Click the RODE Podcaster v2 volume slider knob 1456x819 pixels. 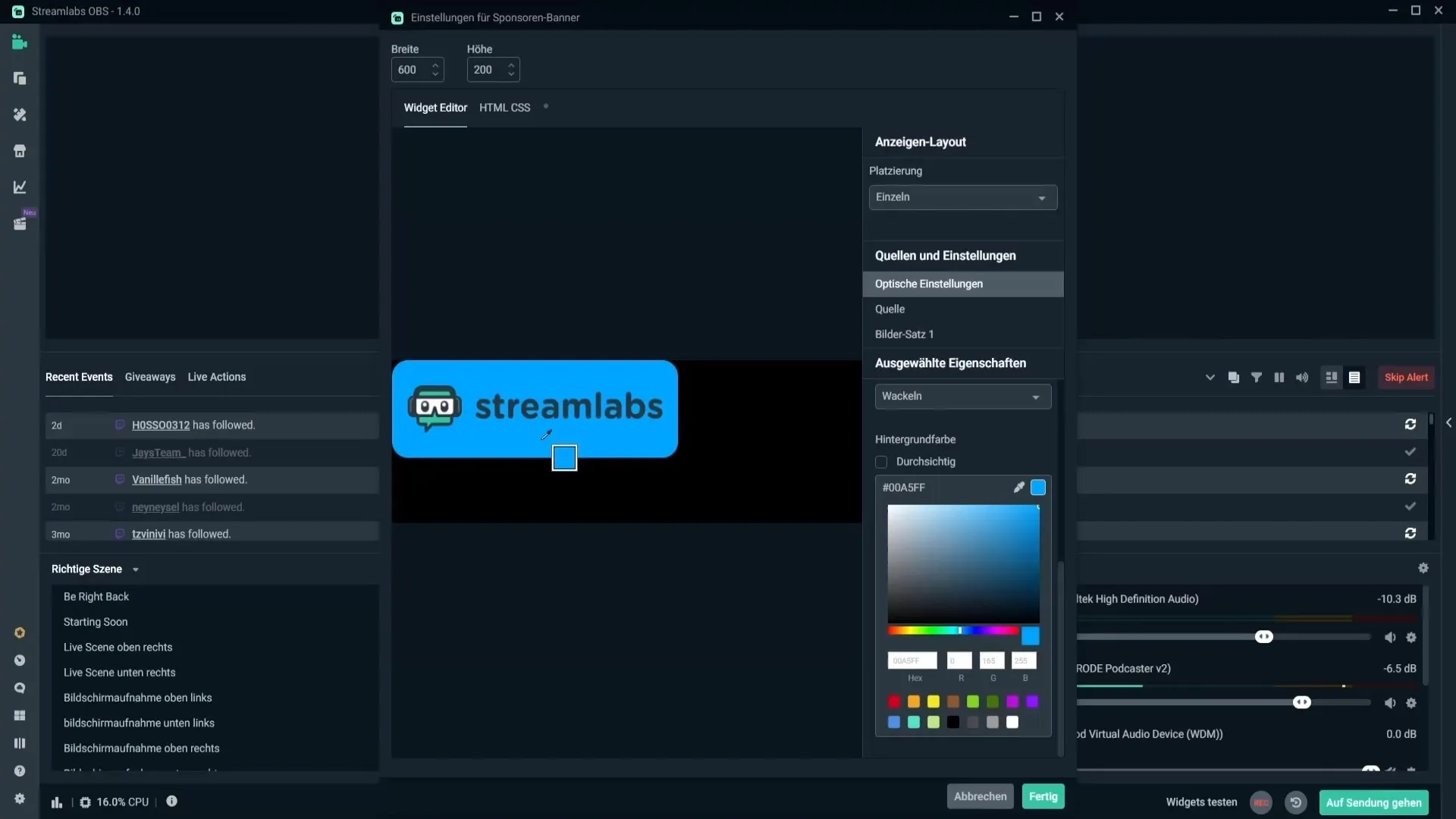pos(1302,703)
